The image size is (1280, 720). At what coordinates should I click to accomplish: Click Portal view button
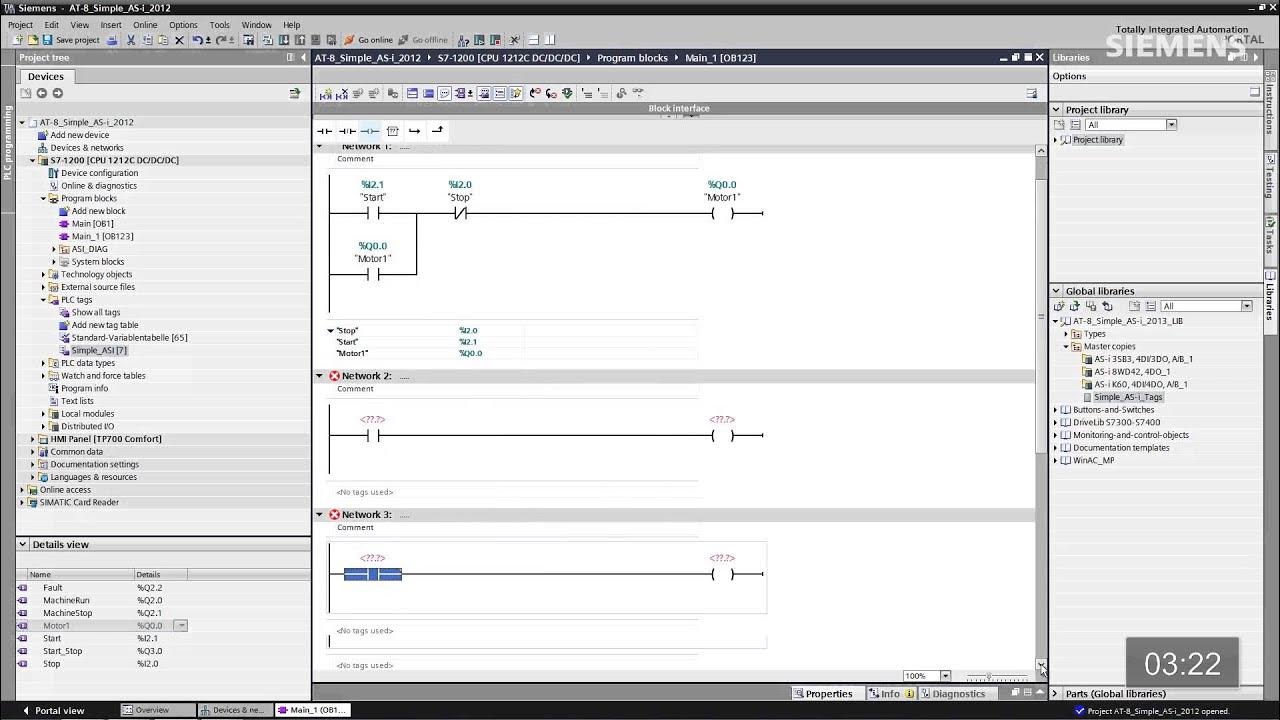[x=52, y=711]
